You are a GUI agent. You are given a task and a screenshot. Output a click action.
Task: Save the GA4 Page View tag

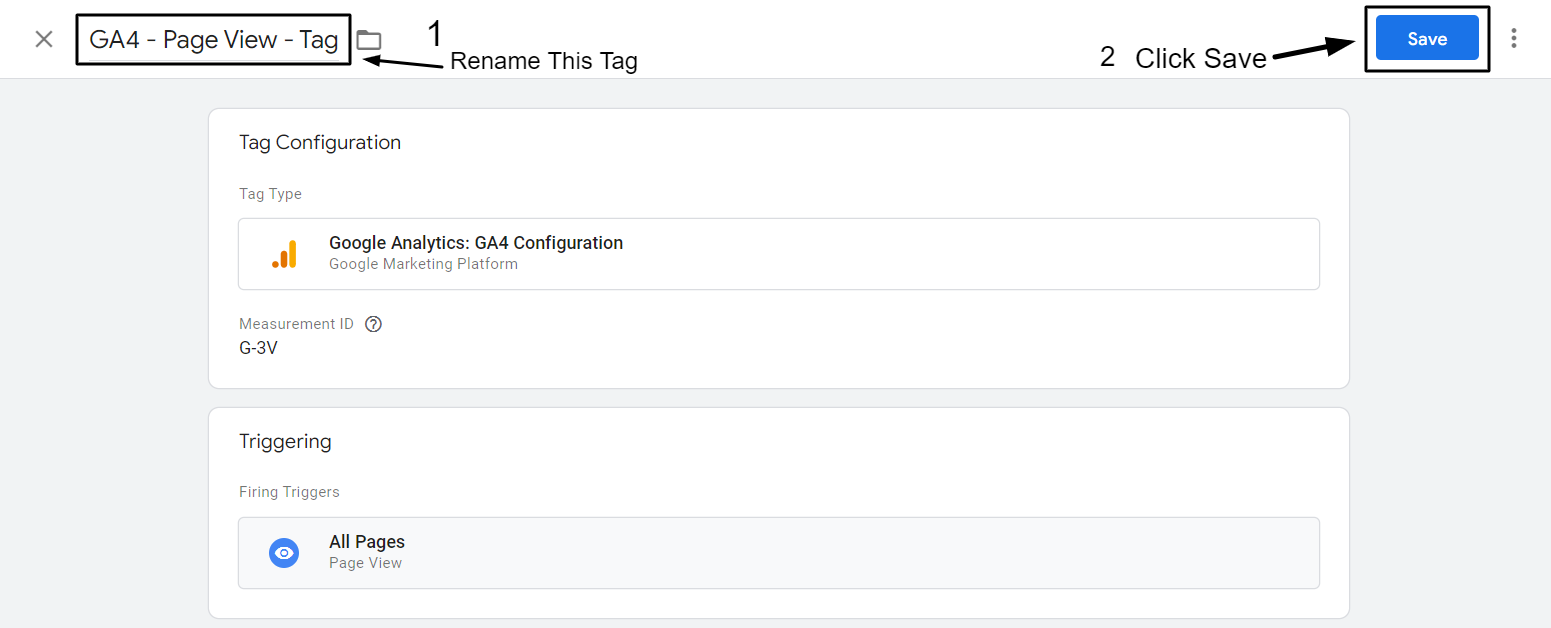(x=1426, y=38)
